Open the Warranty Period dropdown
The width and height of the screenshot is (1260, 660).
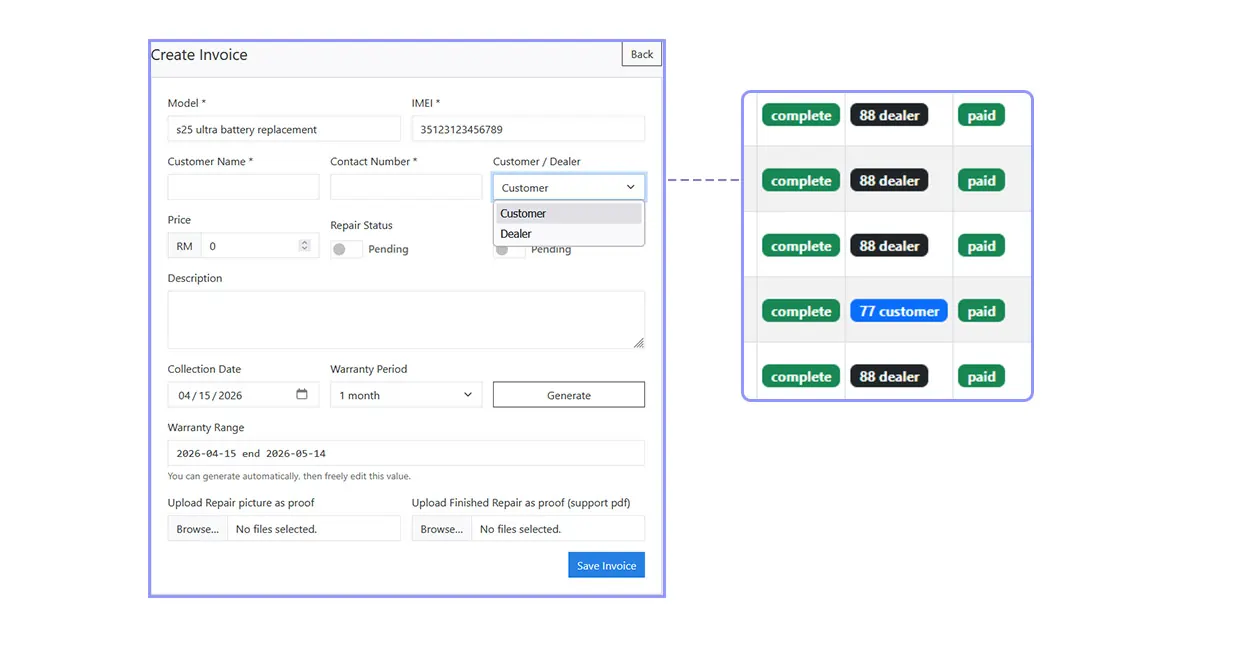(x=406, y=395)
